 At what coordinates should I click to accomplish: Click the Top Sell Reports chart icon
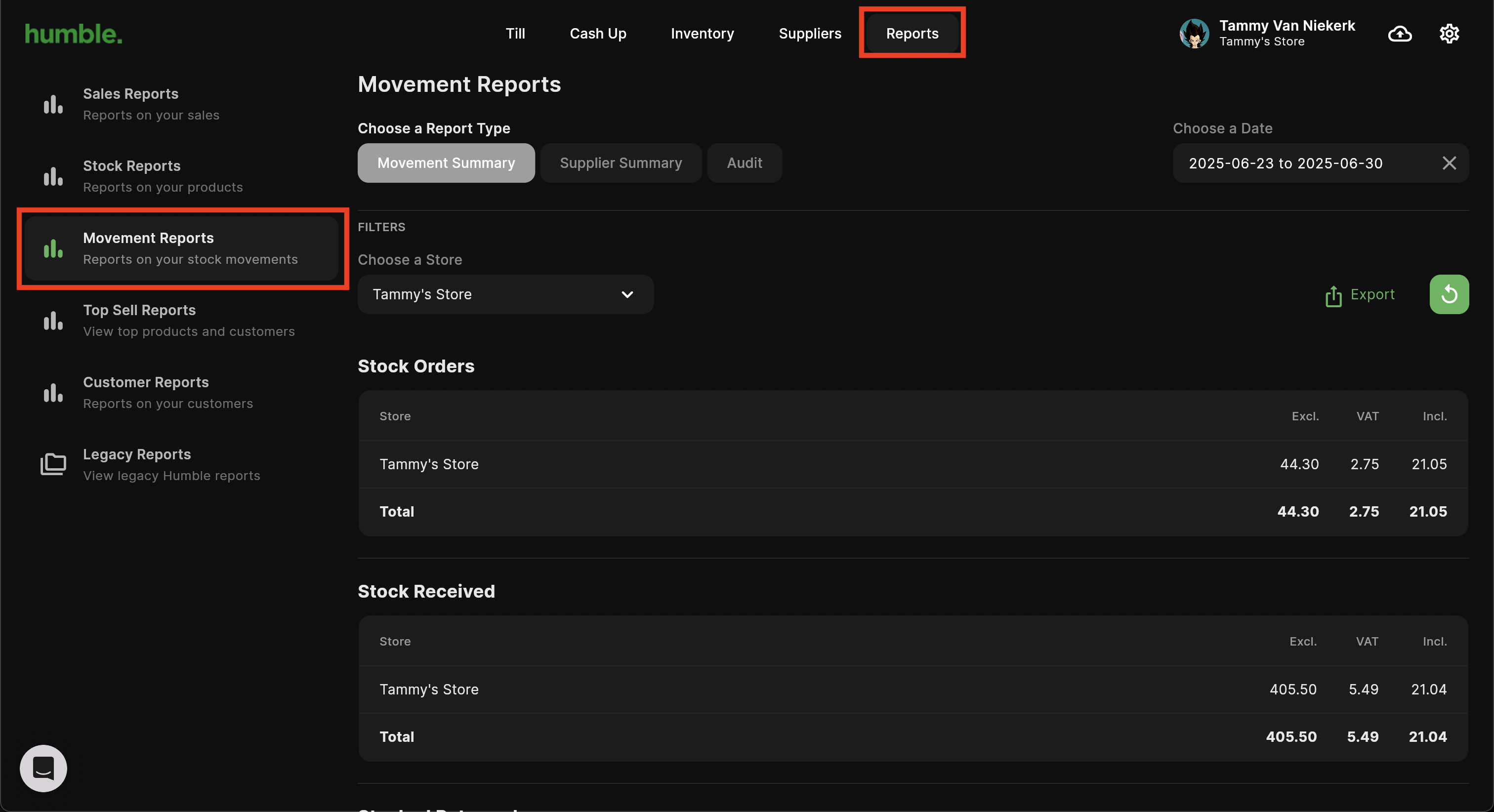53,320
